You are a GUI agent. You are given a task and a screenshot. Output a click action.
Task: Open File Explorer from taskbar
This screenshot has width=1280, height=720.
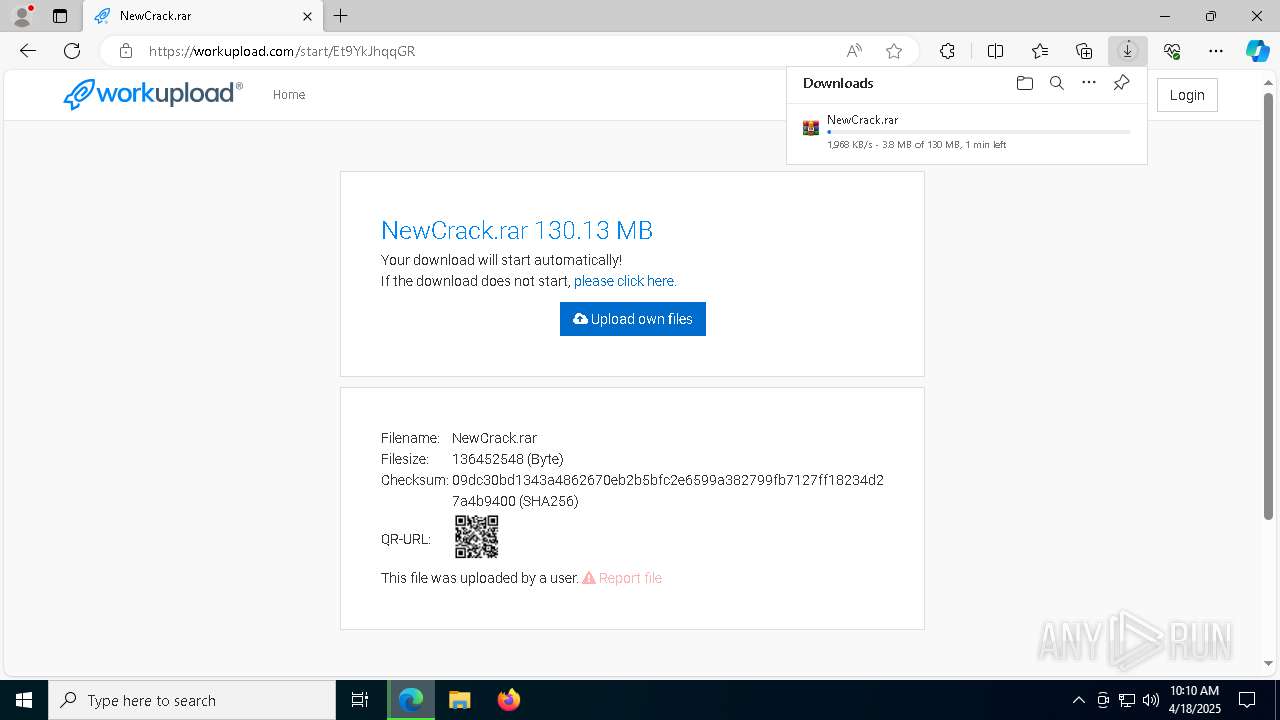[x=459, y=700]
